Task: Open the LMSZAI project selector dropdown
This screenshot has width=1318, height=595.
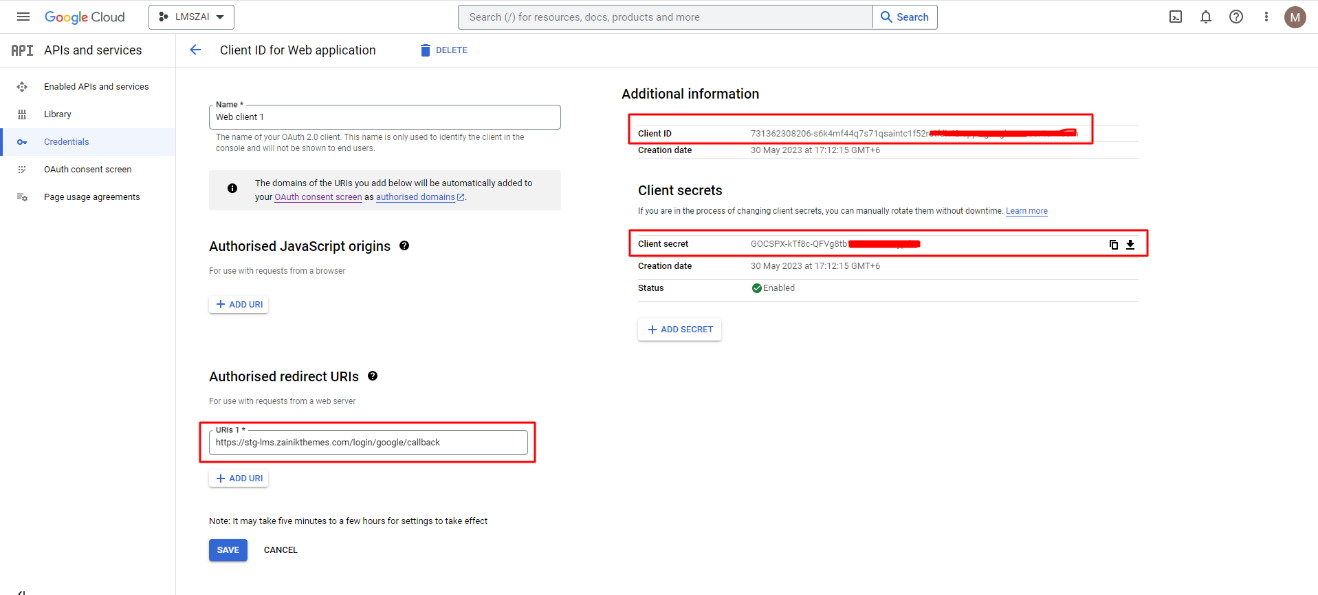Action: (192, 17)
